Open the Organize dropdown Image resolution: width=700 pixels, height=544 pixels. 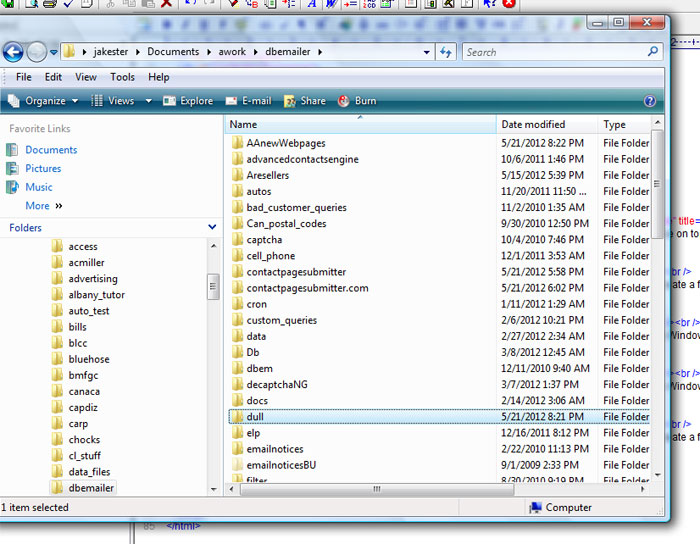click(43, 101)
